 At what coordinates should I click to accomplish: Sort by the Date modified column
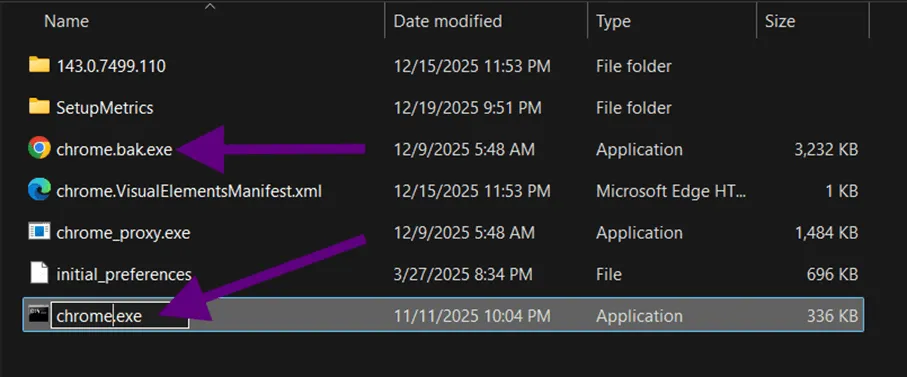[448, 21]
